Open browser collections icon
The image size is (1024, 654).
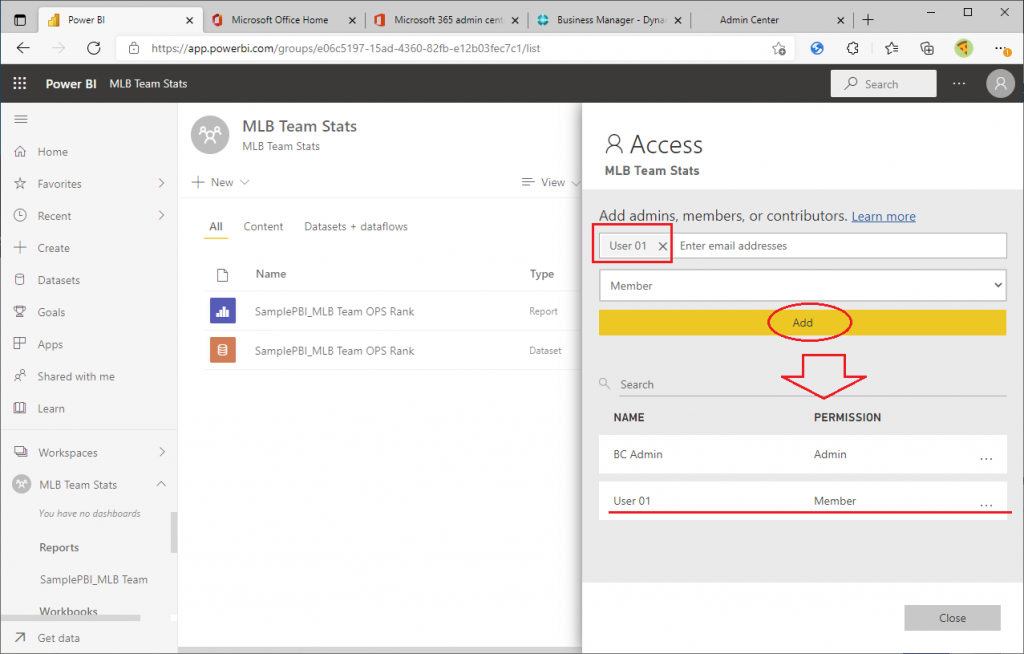click(x=927, y=48)
